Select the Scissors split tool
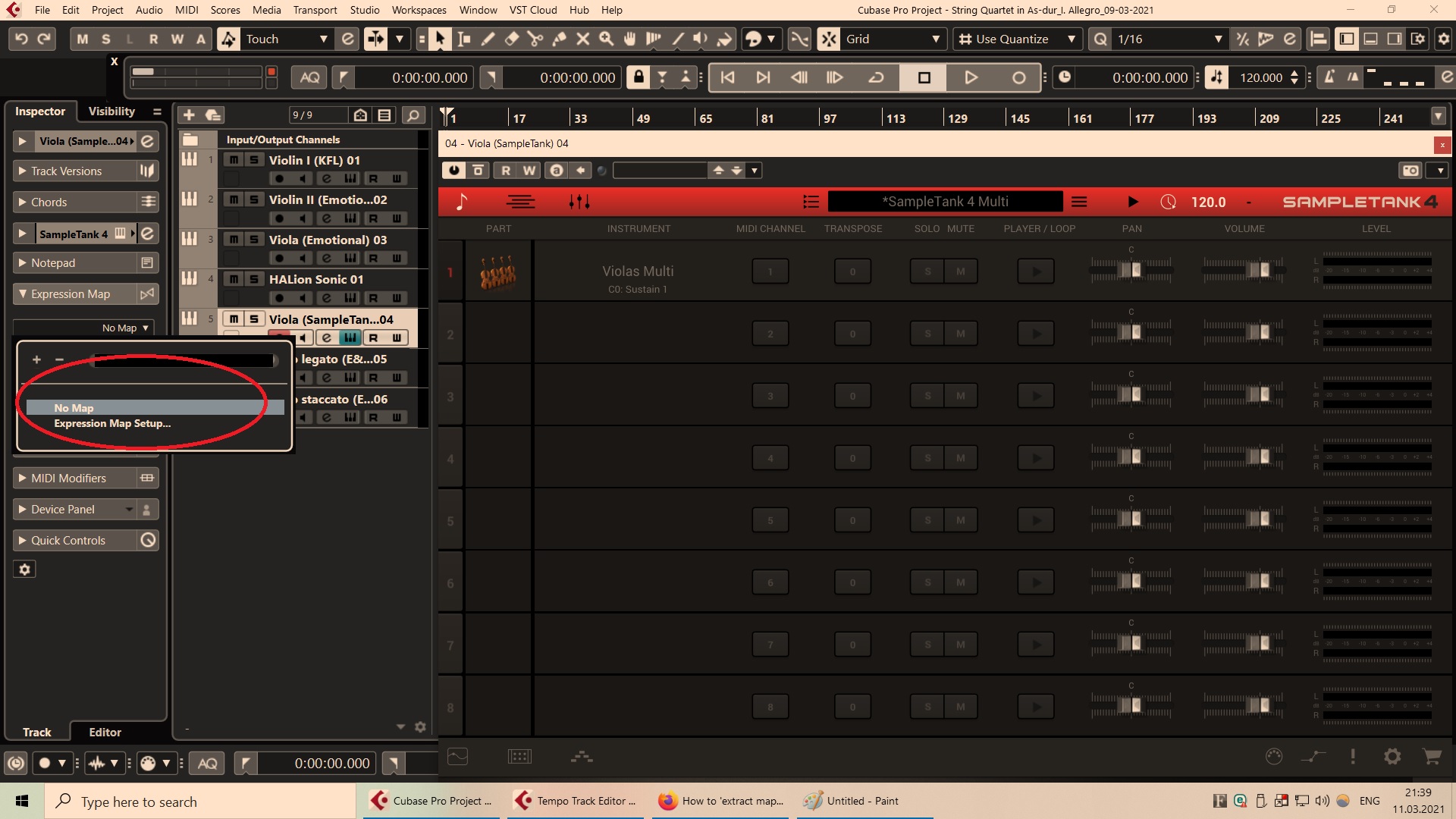Image resolution: width=1456 pixels, height=819 pixels. tap(535, 39)
